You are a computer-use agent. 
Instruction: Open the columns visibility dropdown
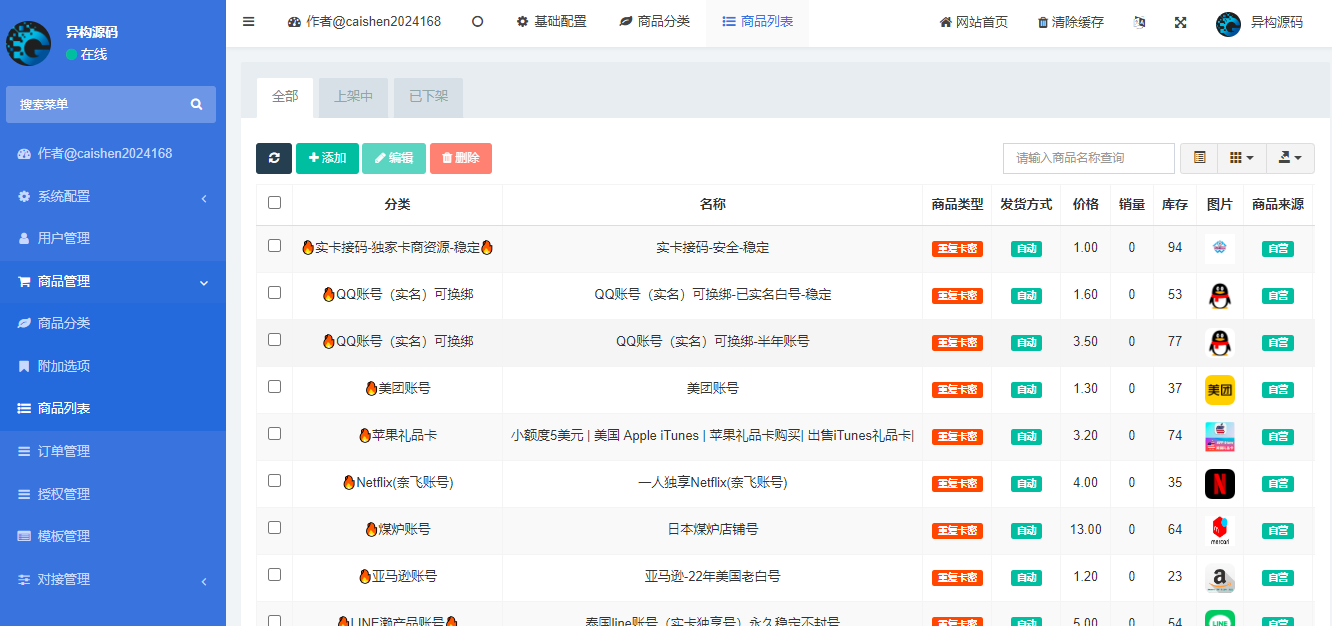tap(1241, 158)
